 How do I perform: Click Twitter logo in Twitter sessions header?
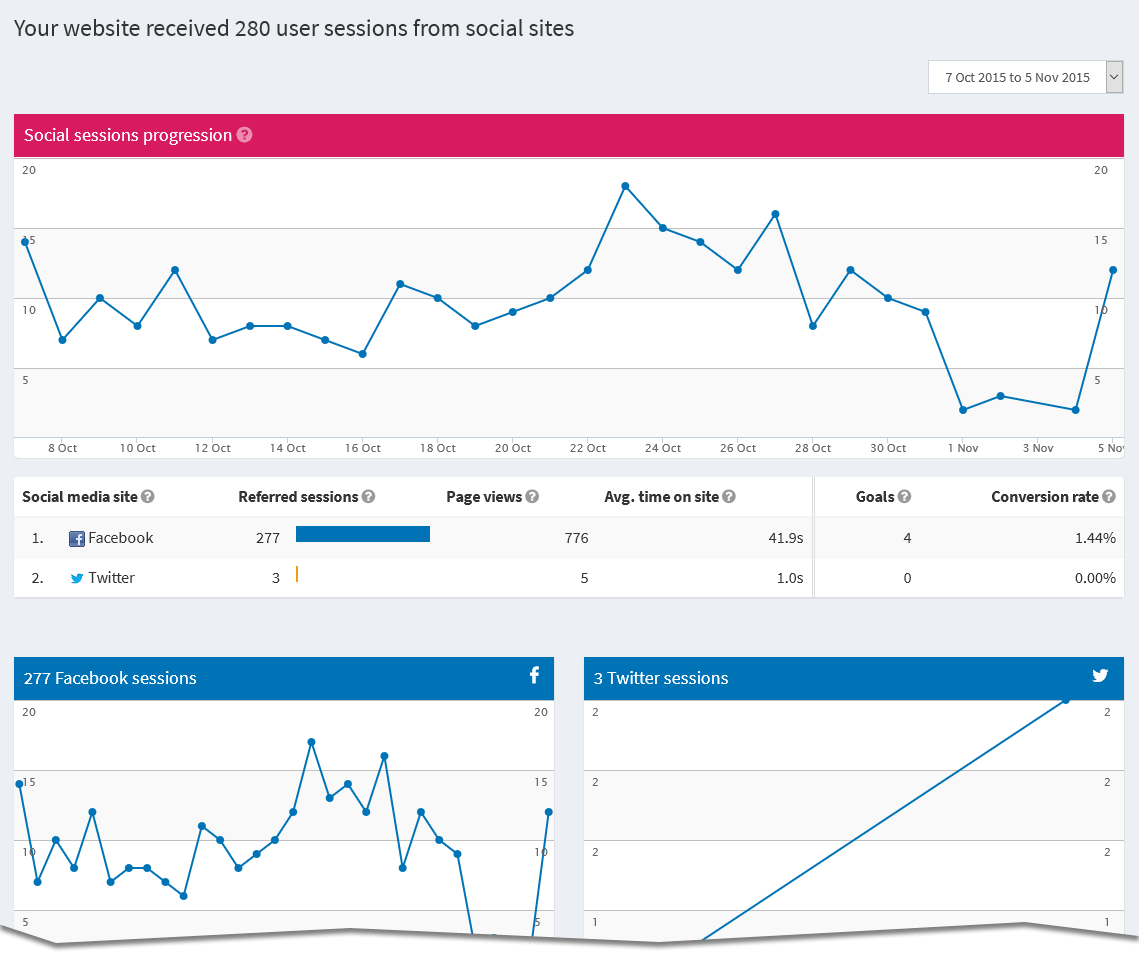1100,676
